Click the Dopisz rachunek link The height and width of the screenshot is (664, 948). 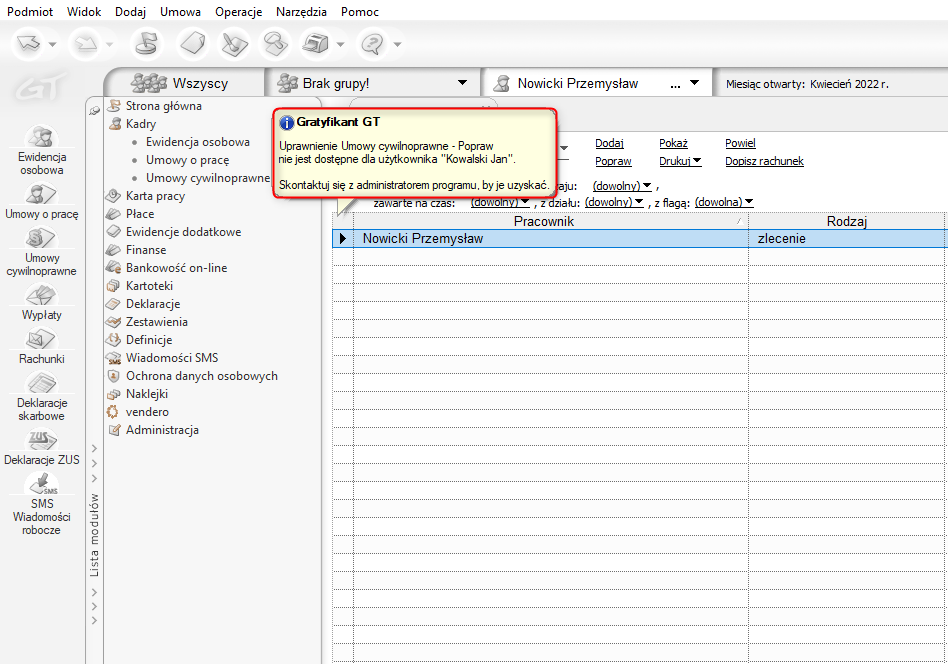[x=764, y=161]
